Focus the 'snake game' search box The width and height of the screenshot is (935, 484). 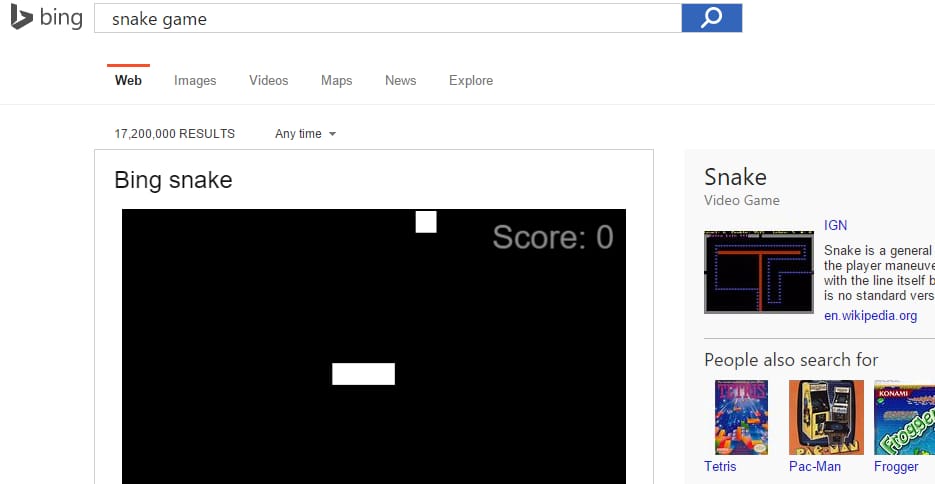388,18
